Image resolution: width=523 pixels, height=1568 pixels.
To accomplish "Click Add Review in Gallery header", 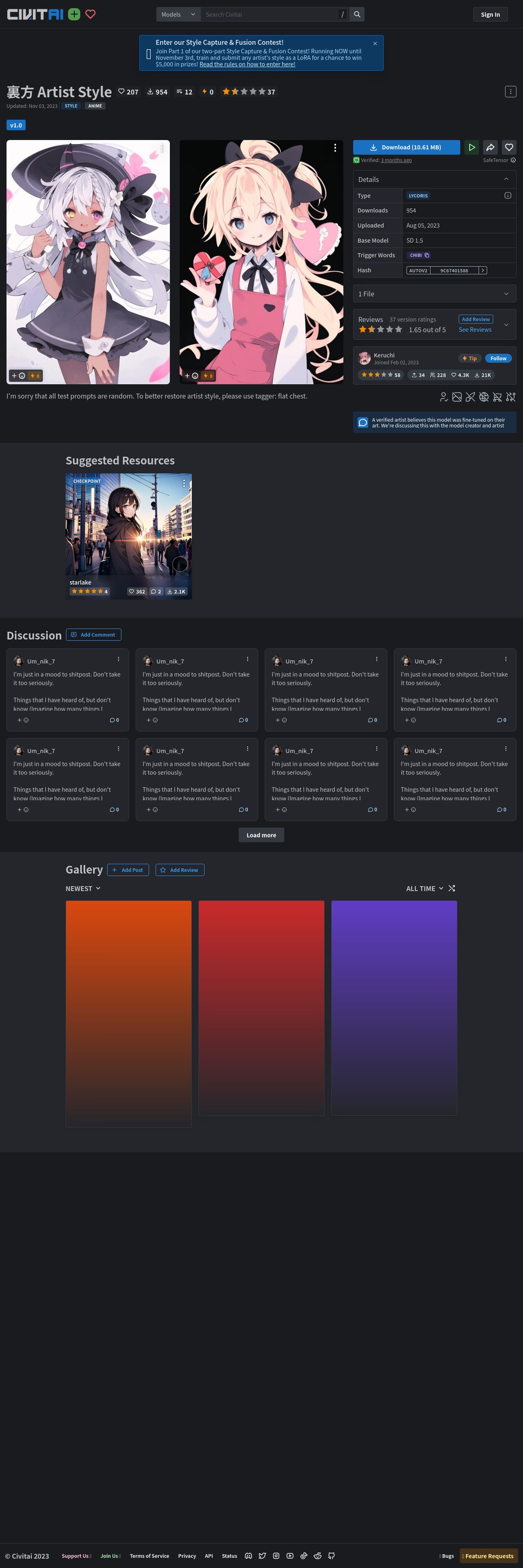I will pos(180,870).
